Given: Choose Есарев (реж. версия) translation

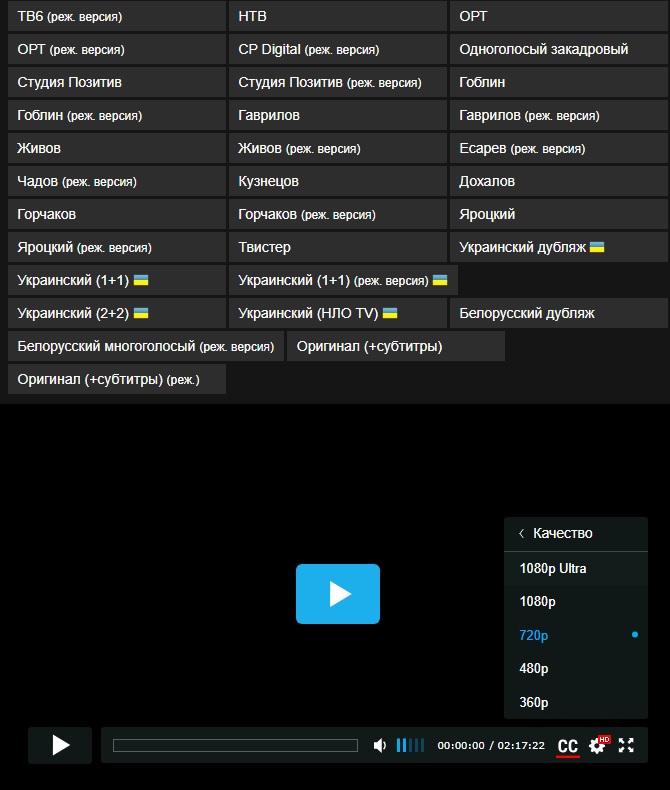Looking at the screenshot, I should (x=559, y=148).
